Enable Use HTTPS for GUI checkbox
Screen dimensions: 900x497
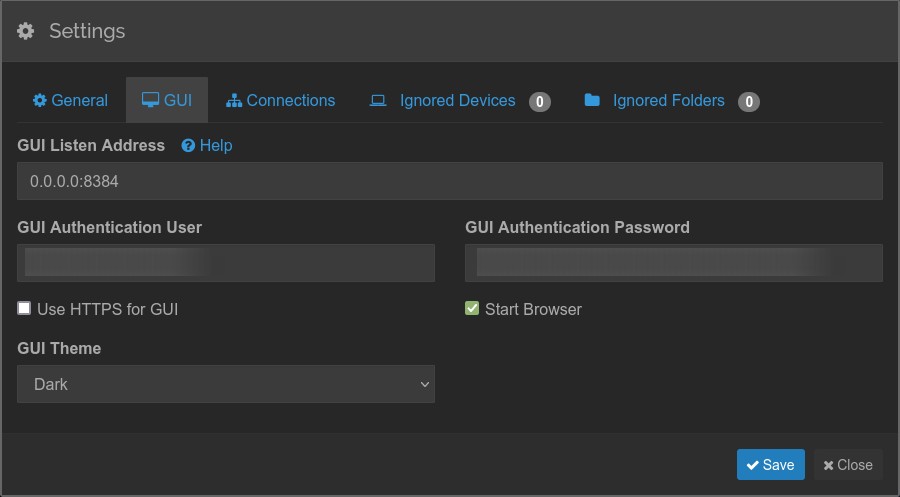point(24,309)
